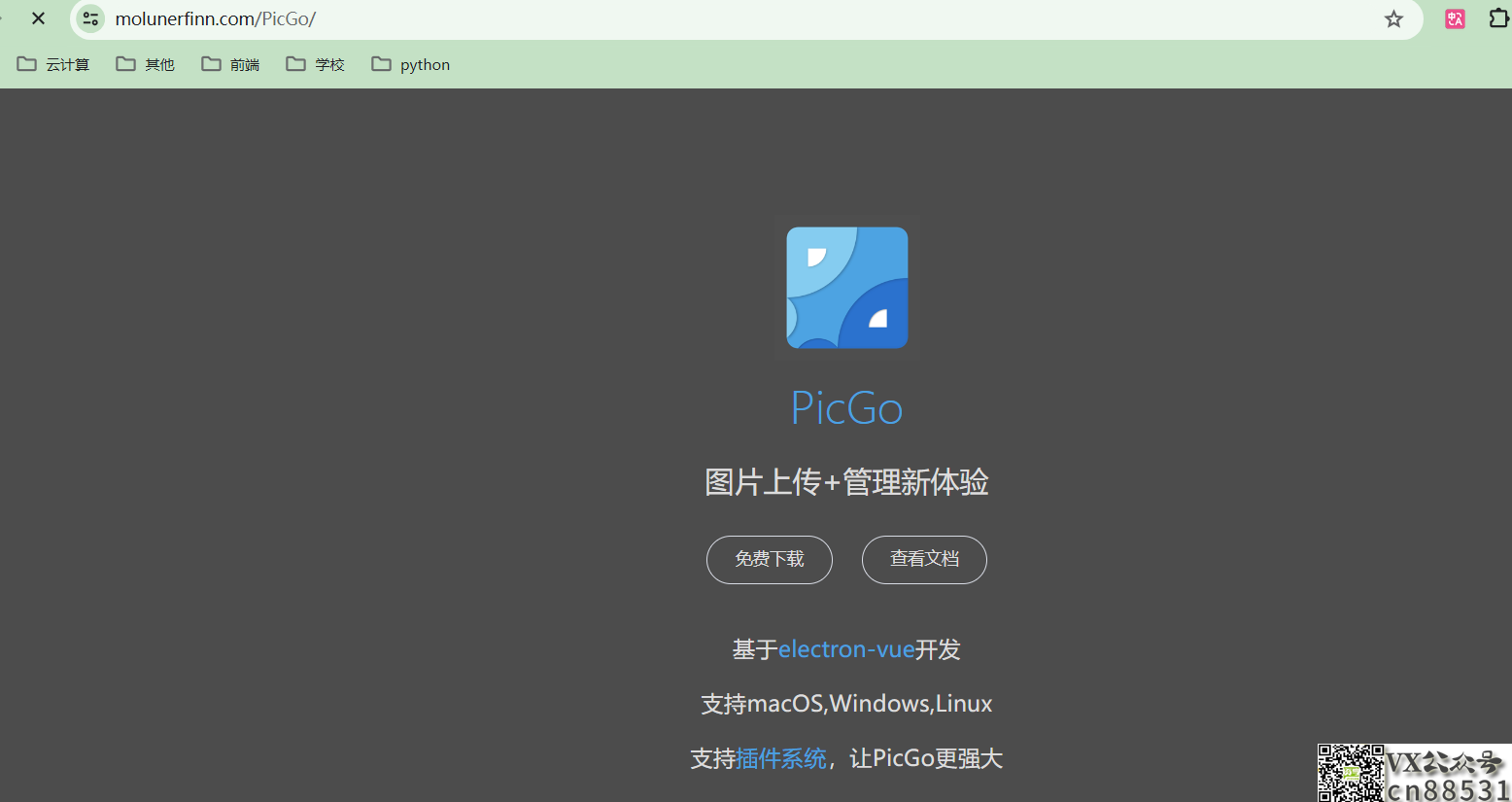Open the extensions puzzle icon
The image size is (1512, 802).
click(x=1498, y=18)
